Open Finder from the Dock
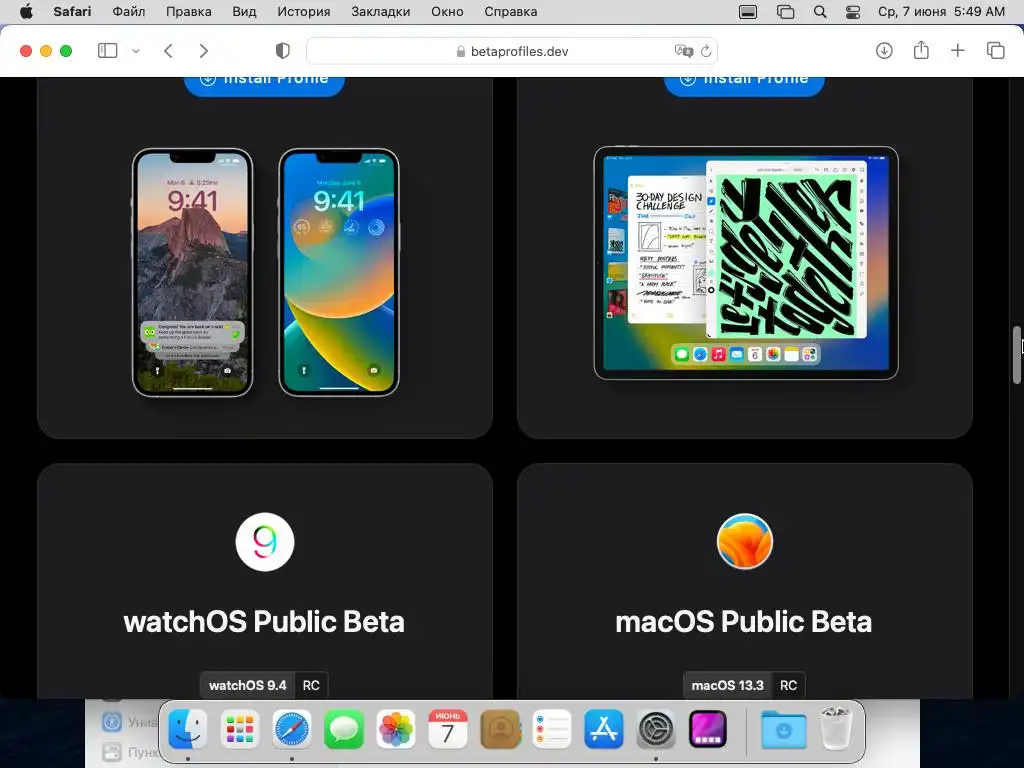The width and height of the screenshot is (1024, 768). (x=188, y=729)
